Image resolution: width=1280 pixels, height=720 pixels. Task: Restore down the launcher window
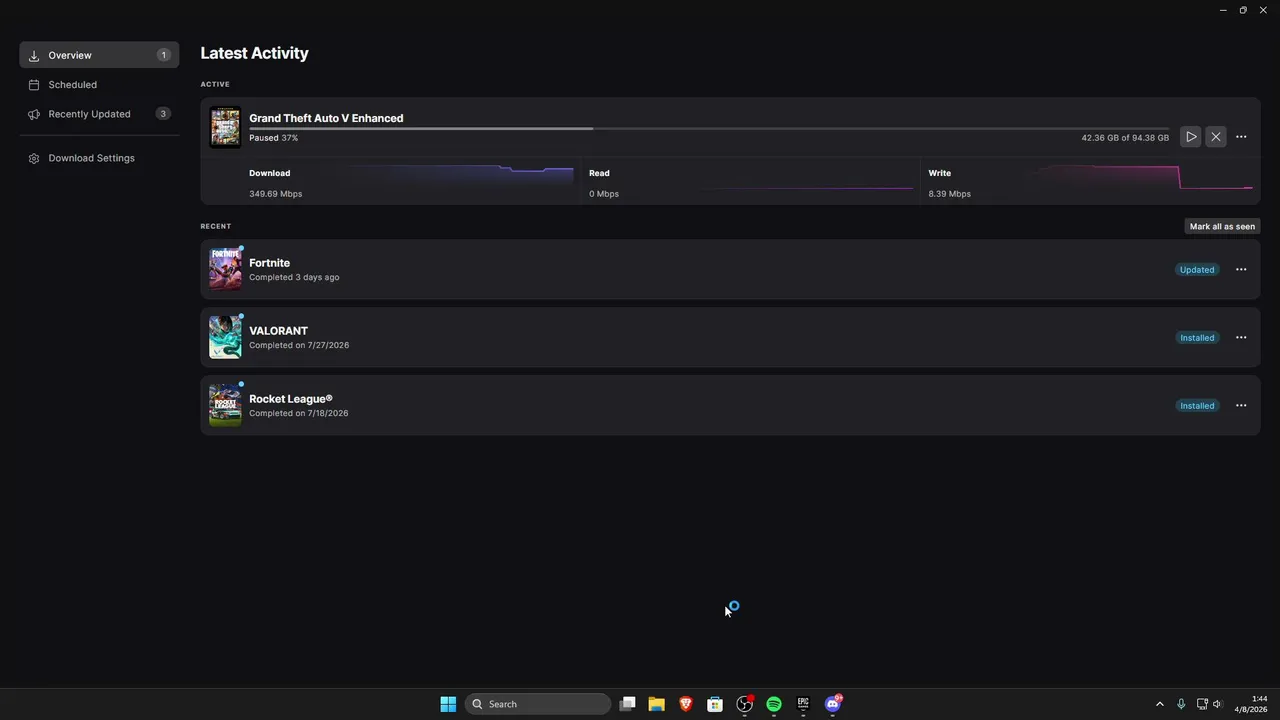(1243, 10)
